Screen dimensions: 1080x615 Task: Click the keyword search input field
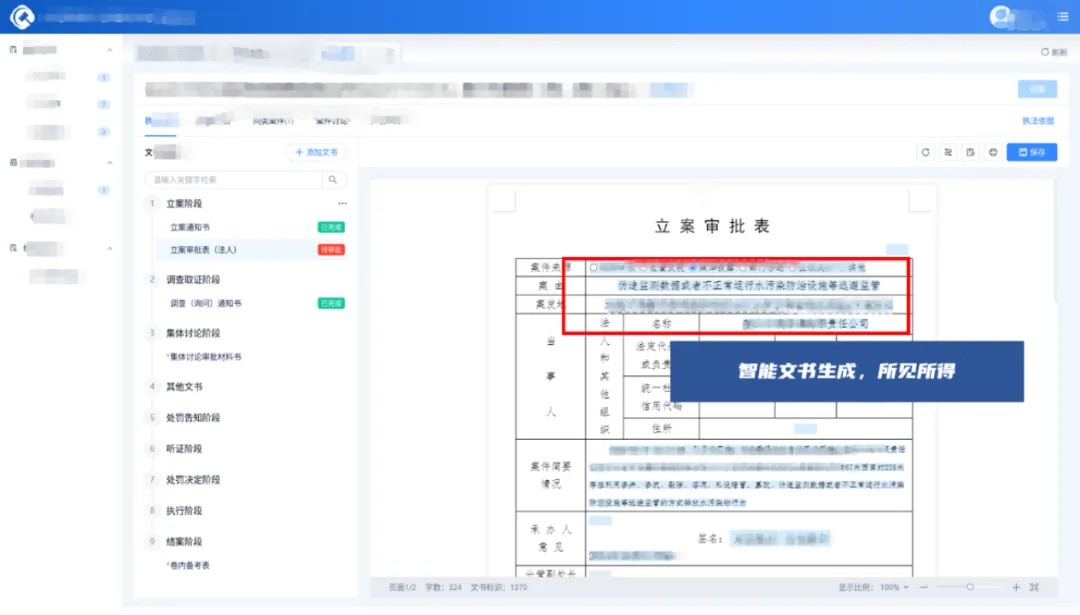point(233,180)
